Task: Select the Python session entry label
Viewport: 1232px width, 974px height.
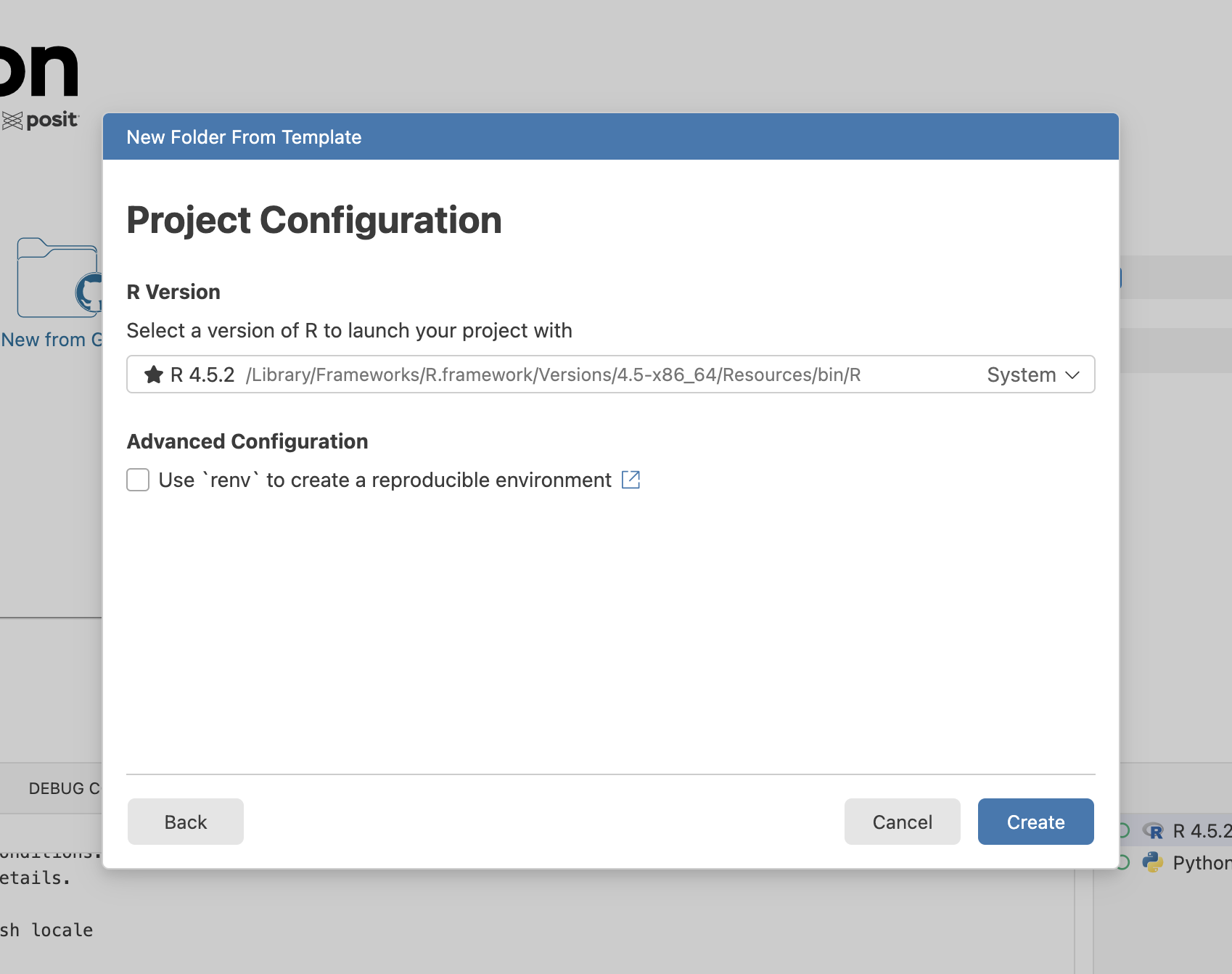Action: [x=1202, y=862]
